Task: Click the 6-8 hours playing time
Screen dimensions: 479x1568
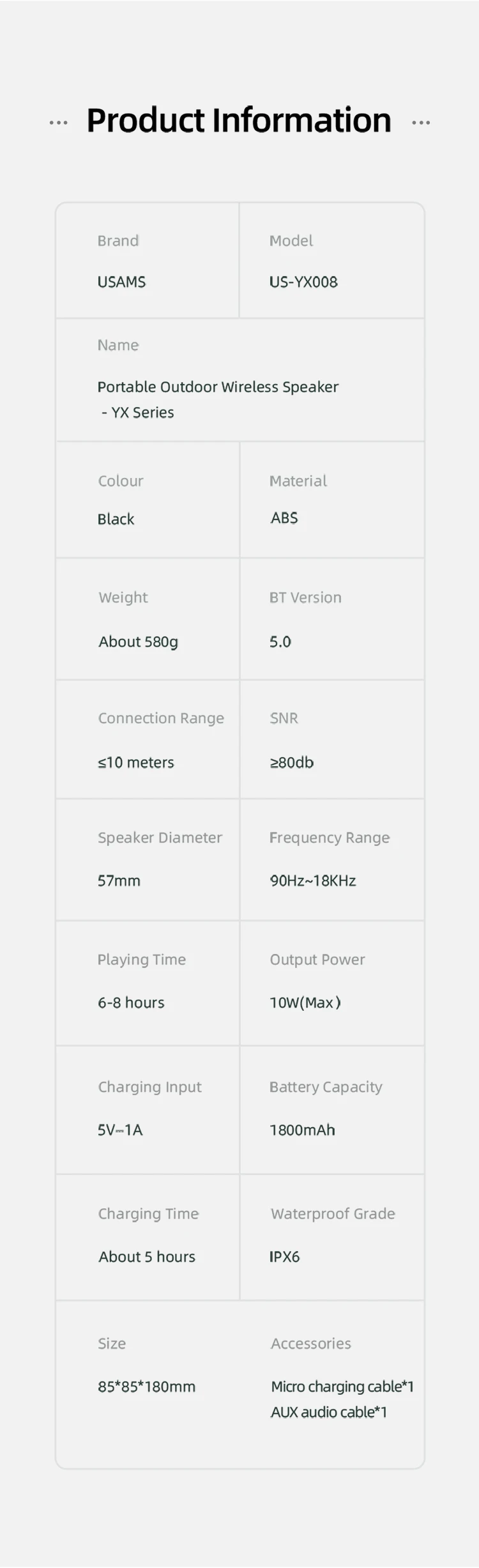Action: tap(131, 1003)
